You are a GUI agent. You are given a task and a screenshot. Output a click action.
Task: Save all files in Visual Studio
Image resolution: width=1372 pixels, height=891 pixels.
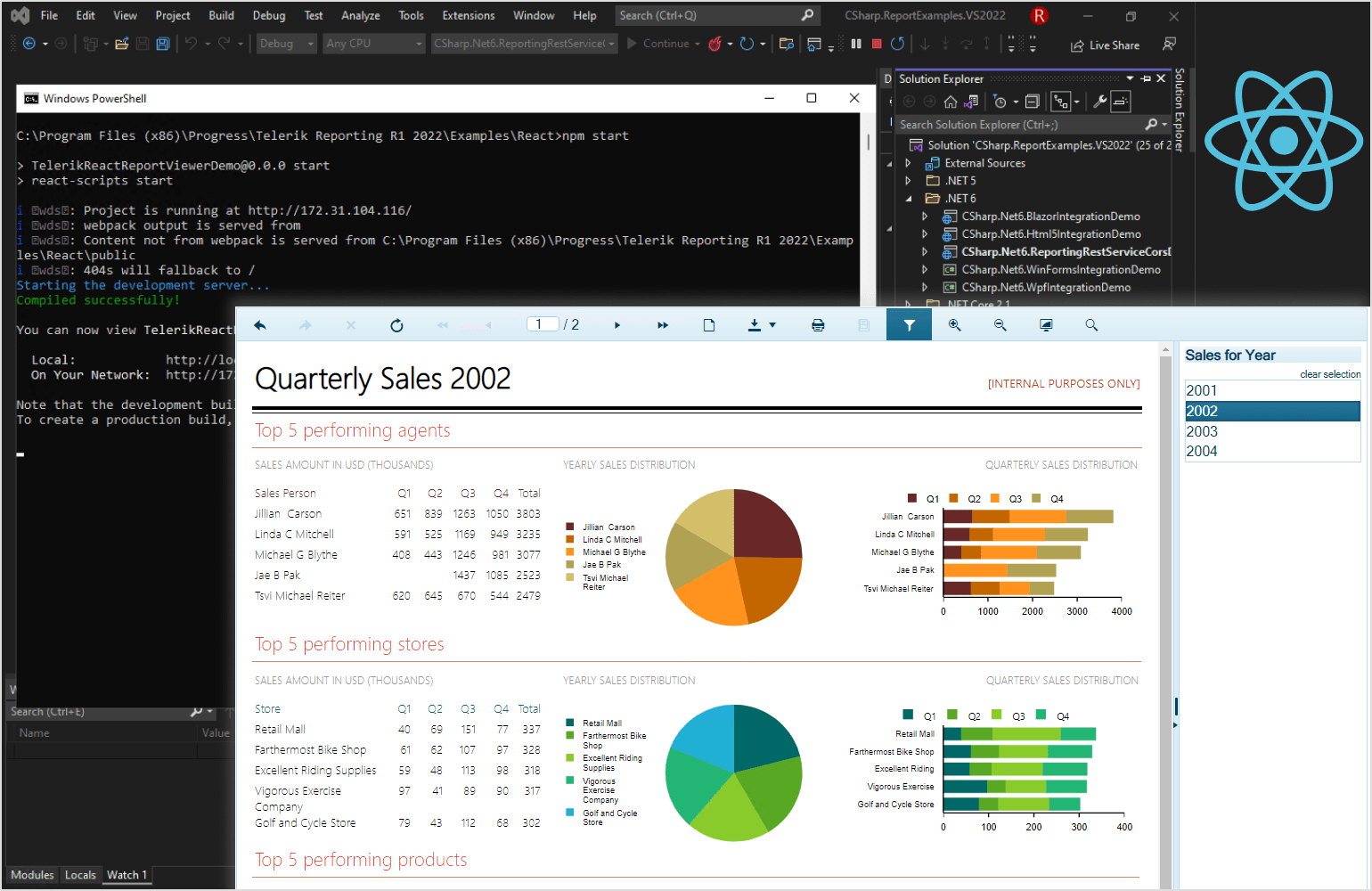[163, 44]
